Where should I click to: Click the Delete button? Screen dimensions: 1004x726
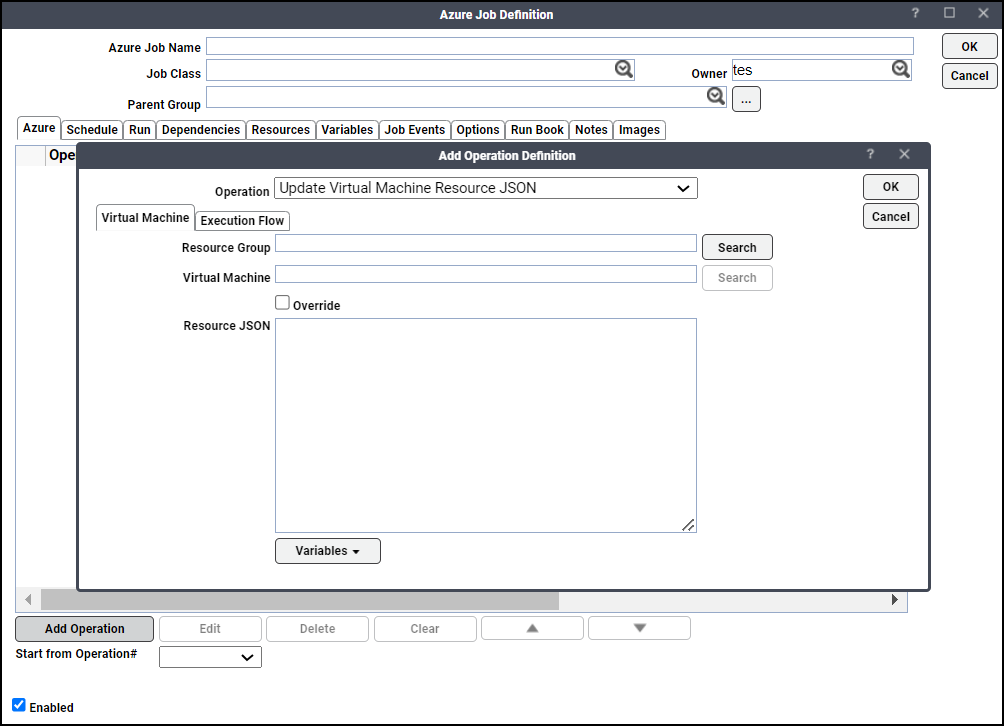318,629
